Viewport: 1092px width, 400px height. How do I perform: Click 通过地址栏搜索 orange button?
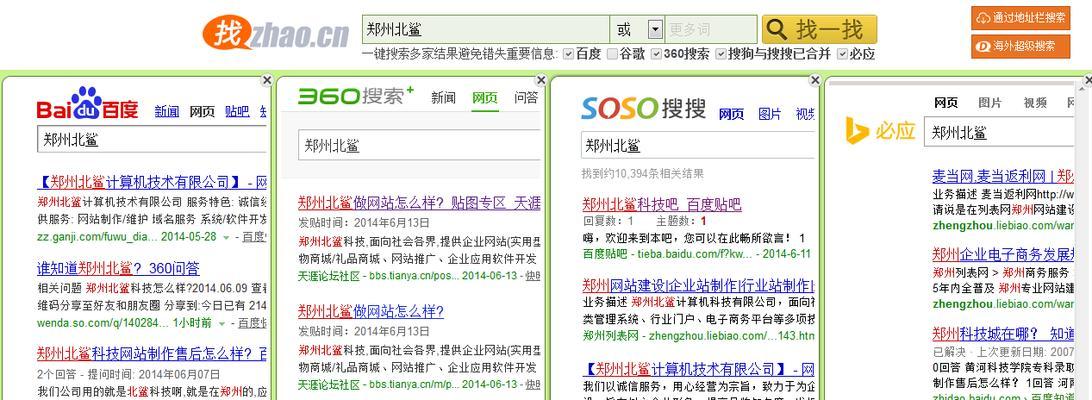(x=1020, y=18)
